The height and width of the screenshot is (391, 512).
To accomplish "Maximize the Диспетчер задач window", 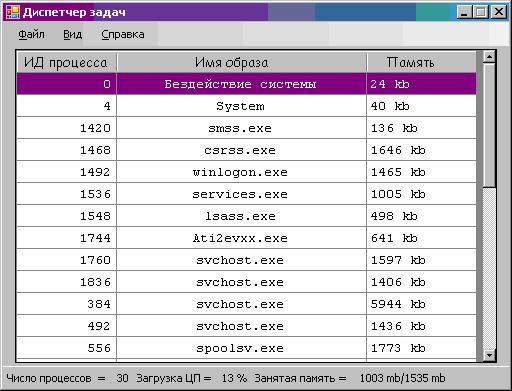I will (481, 12).
